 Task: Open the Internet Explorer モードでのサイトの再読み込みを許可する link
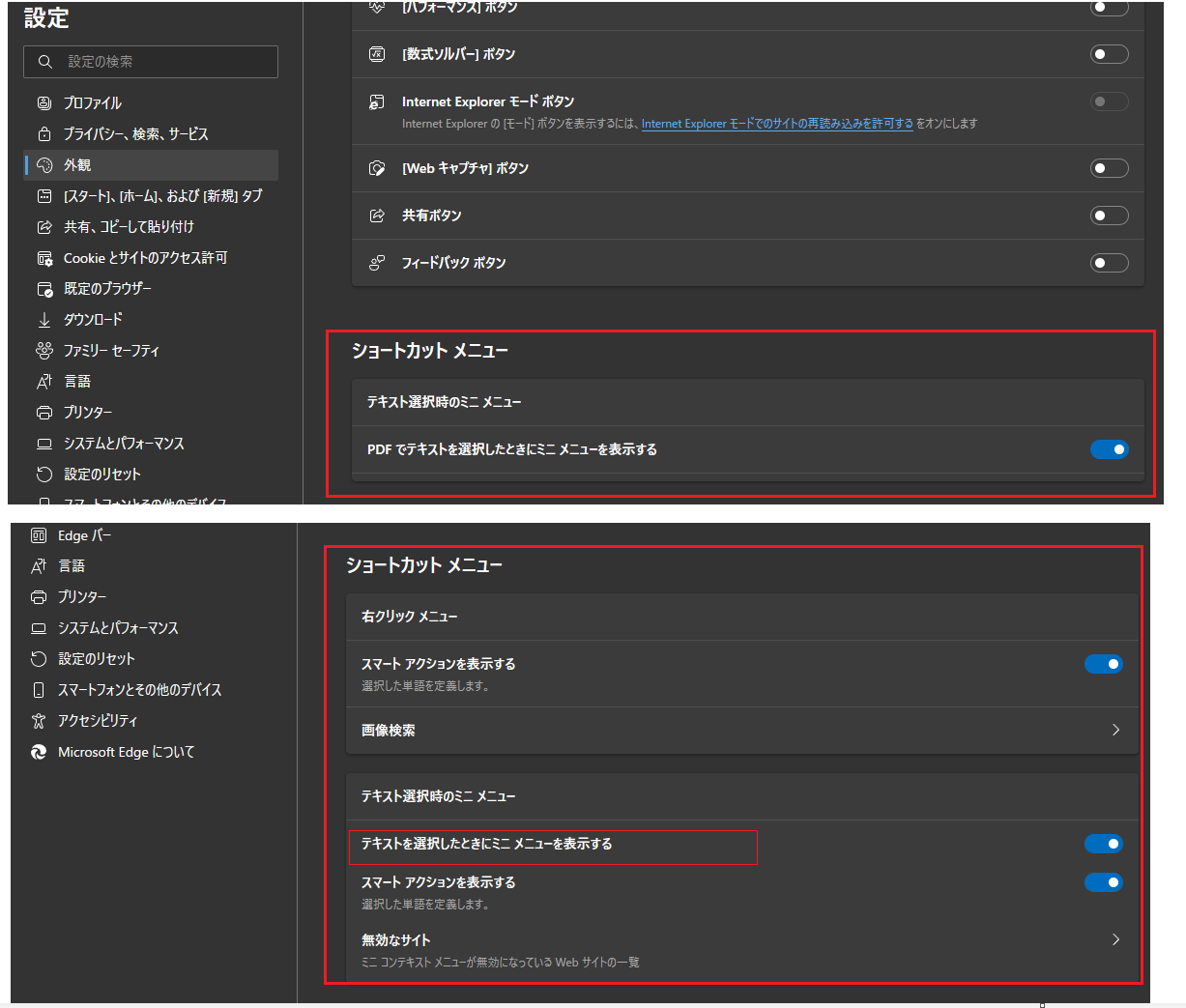(777, 124)
